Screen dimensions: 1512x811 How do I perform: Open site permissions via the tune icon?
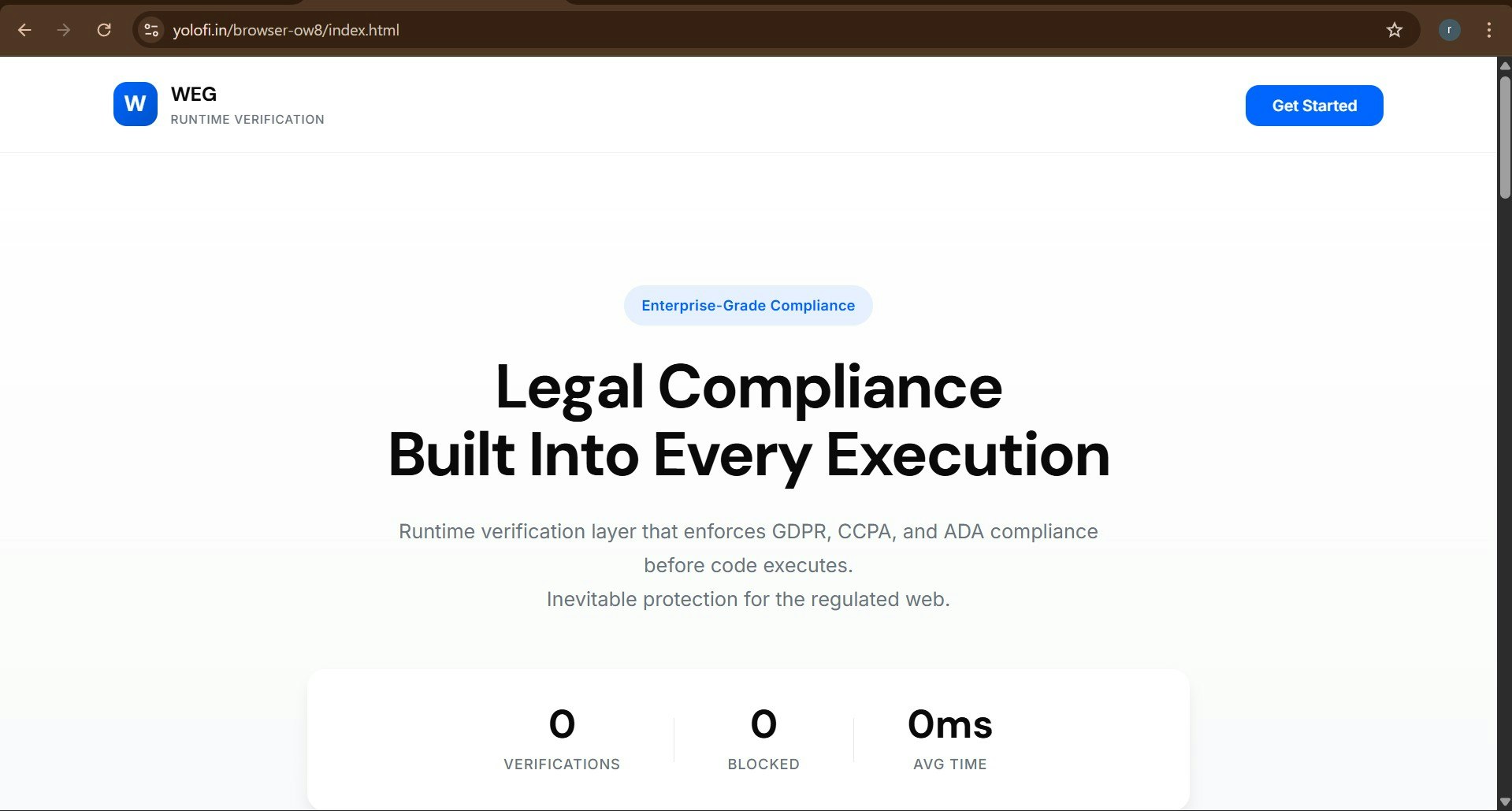point(150,30)
